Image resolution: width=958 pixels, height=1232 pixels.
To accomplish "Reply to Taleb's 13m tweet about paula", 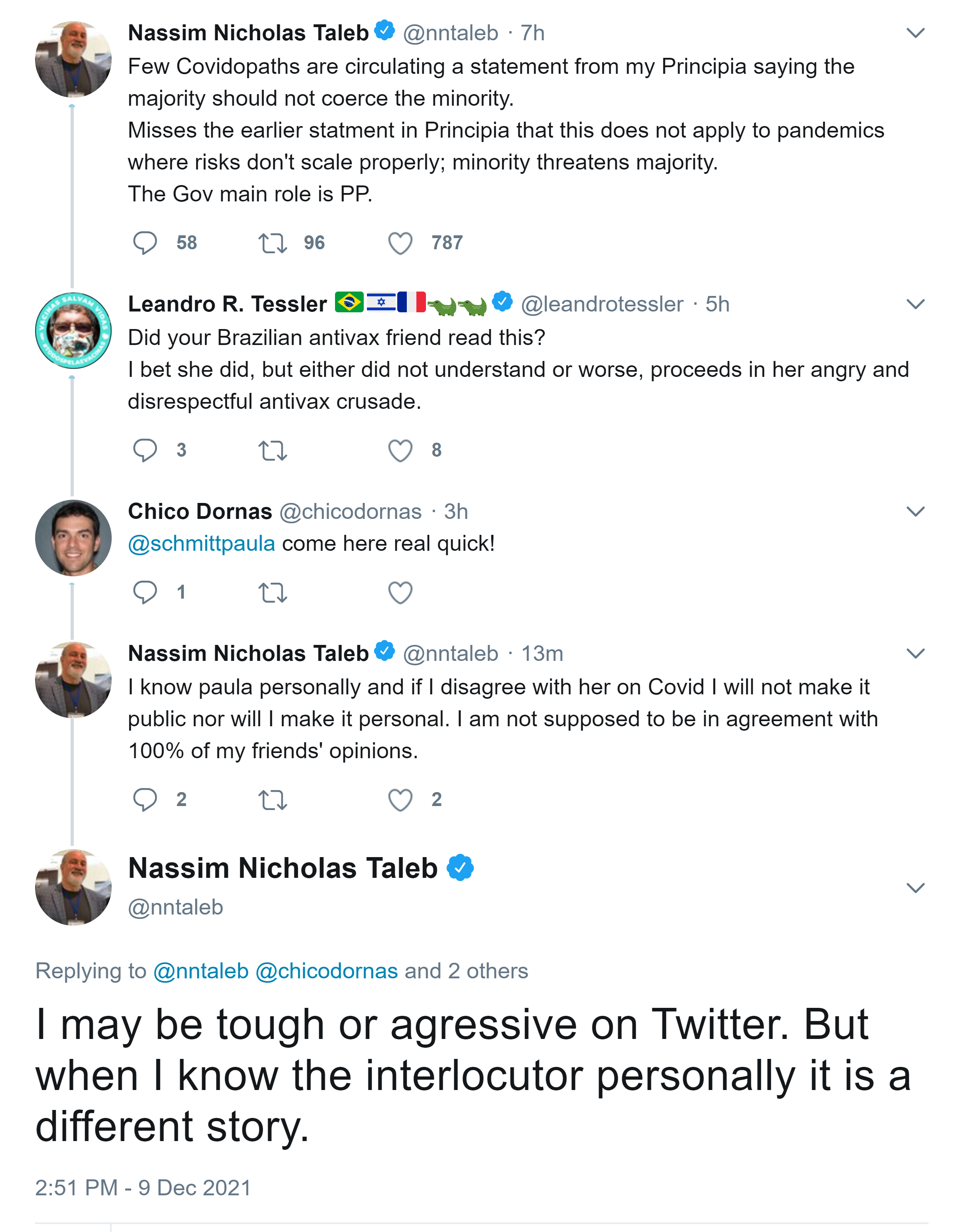I will point(145,799).
